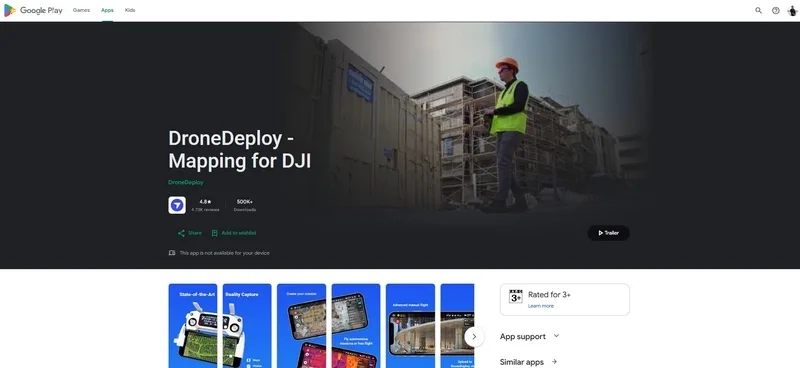Open the Fly autonomous missions screenshot
Image resolution: width=800 pixels, height=368 pixels.
[356, 326]
